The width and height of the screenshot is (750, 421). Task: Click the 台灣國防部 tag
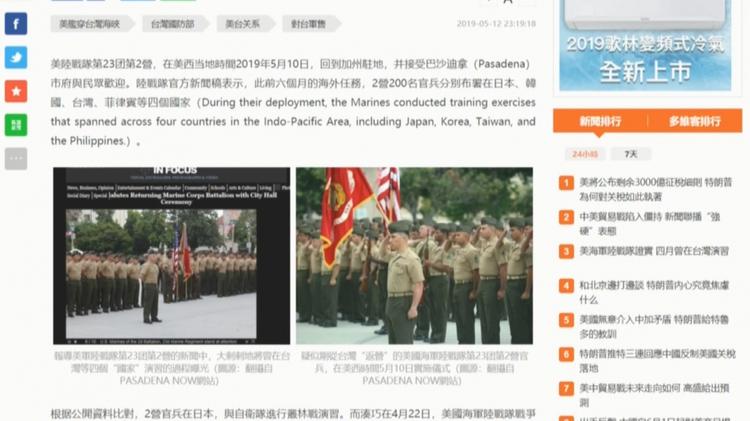pyautogui.click(x=172, y=23)
